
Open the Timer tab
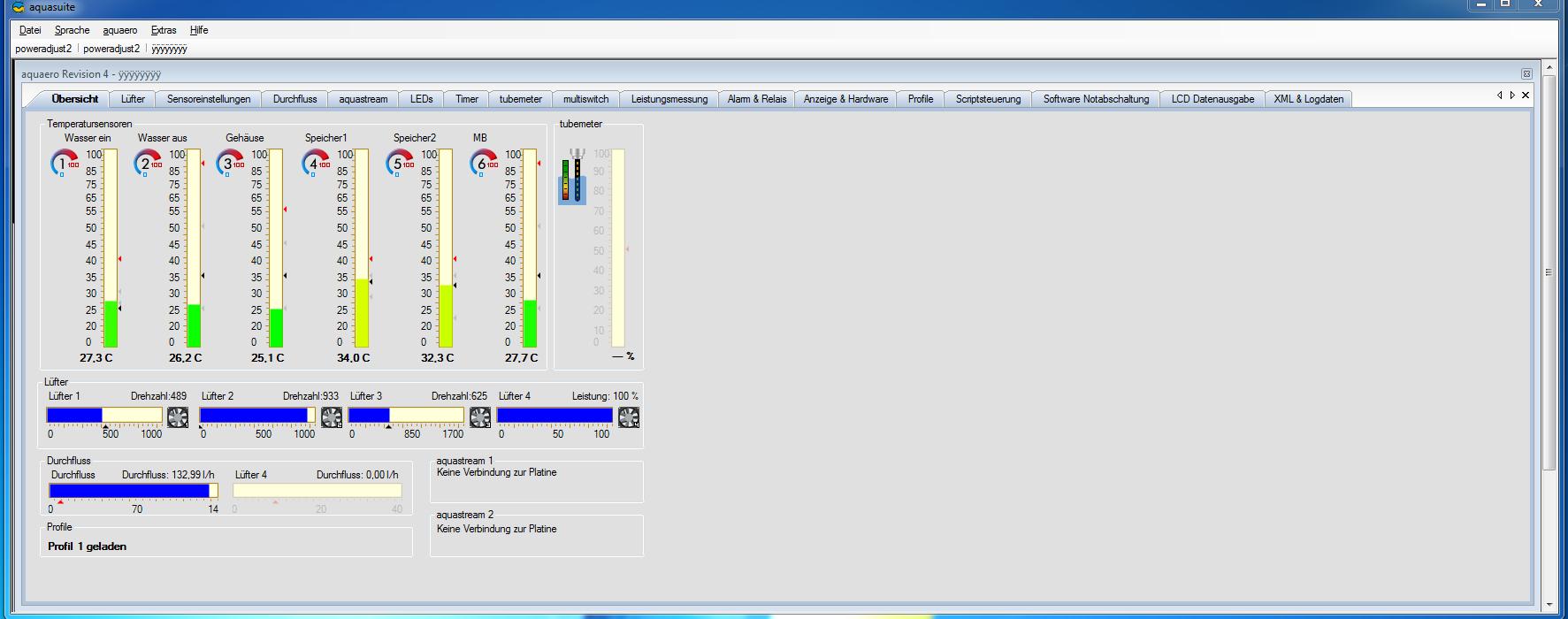point(467,99)
